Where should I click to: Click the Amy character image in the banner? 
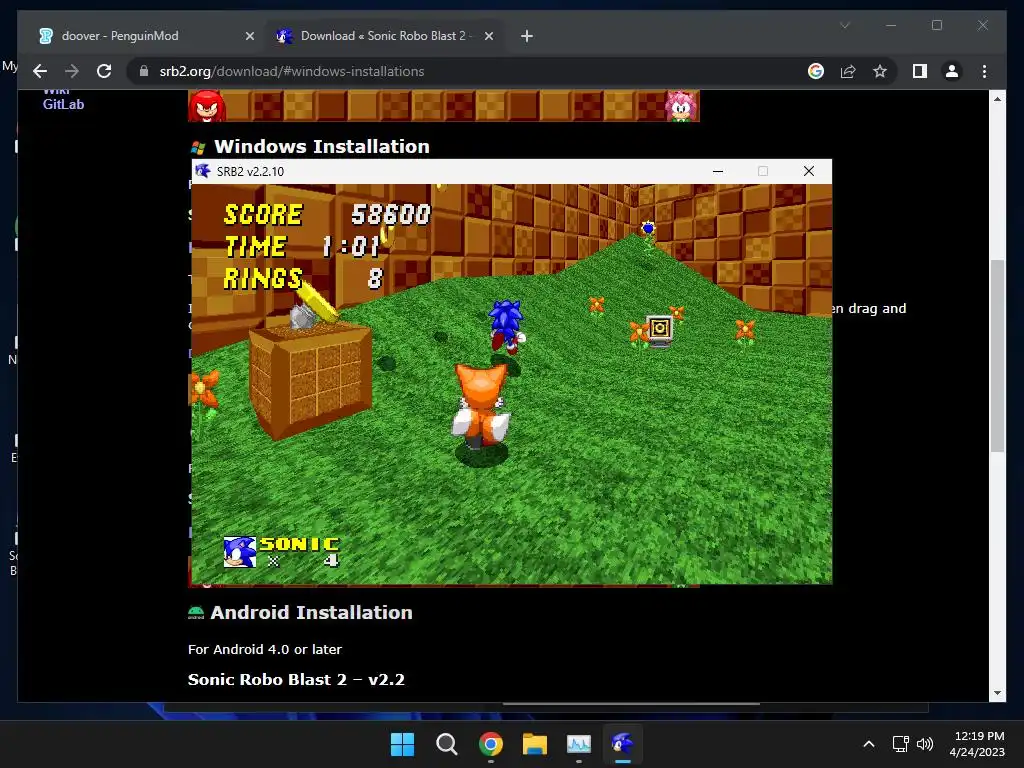(x=681, y=106)
